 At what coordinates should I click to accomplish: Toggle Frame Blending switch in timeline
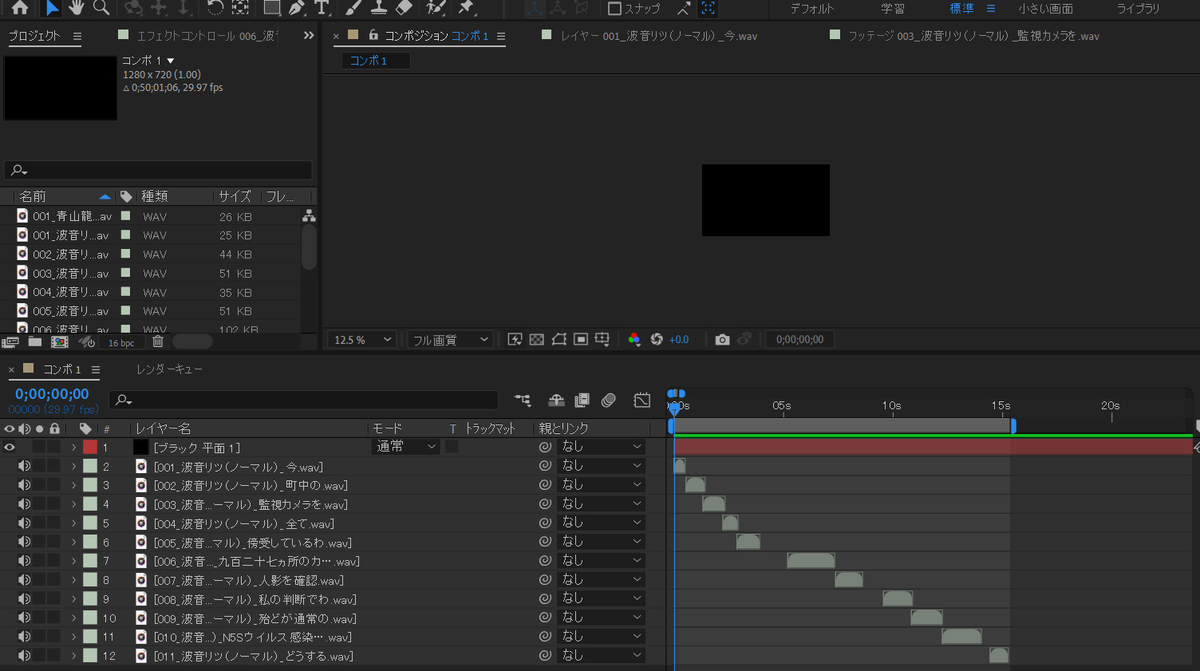pos(582,400)
